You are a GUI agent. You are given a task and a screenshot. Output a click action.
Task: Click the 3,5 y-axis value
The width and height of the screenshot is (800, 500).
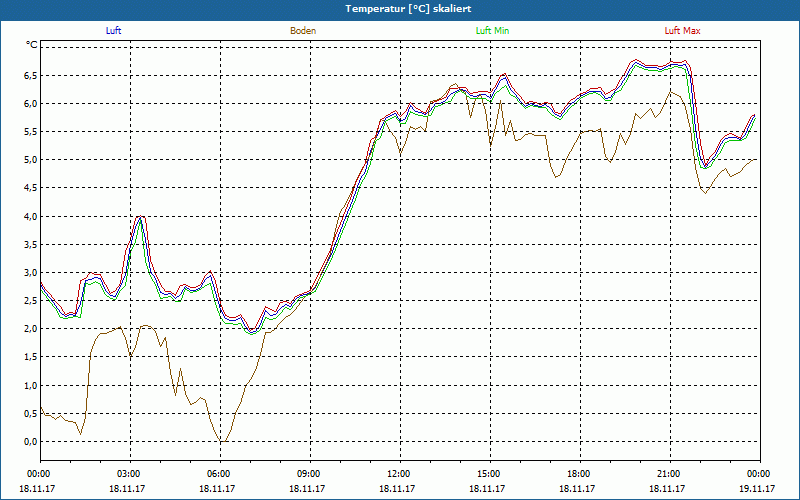[x=31, y=244]
